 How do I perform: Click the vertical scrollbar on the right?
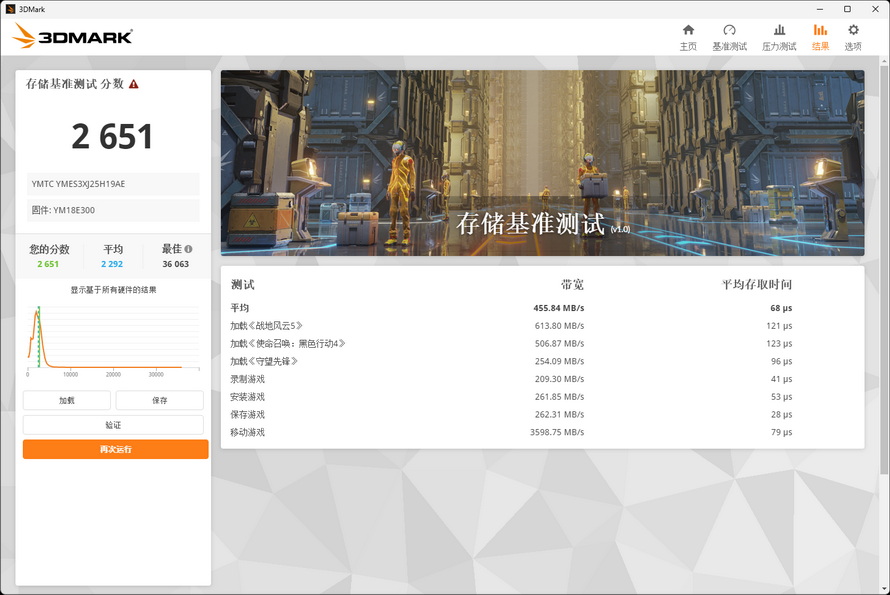884,270
